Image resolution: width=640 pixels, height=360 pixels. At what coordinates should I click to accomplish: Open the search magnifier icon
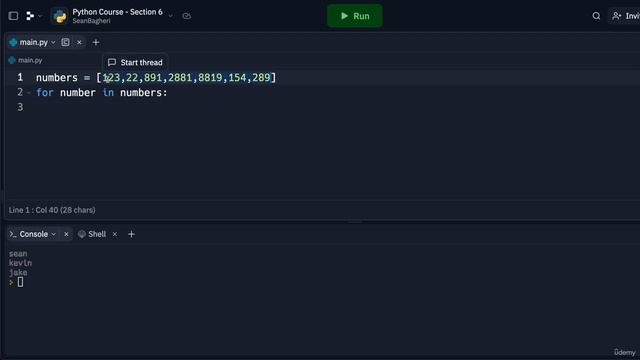pos(596,16)
